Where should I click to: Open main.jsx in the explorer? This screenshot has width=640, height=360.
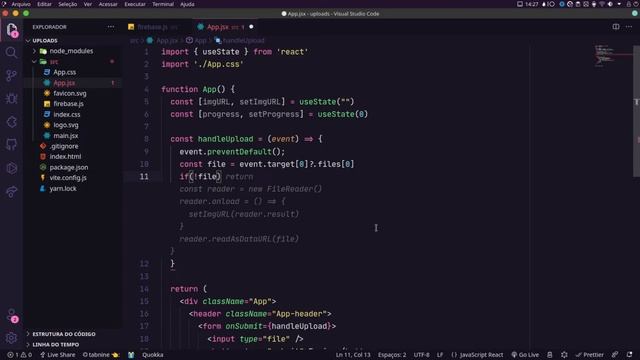point(66,136)
